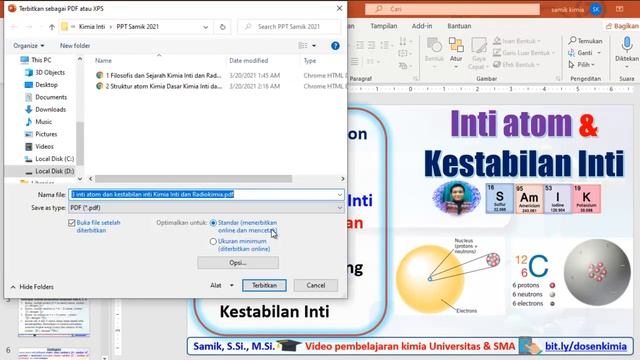Screen dimensions: 640x360
Task: Click Isian Bentuk shape fill icon
Action: (497, 40)
